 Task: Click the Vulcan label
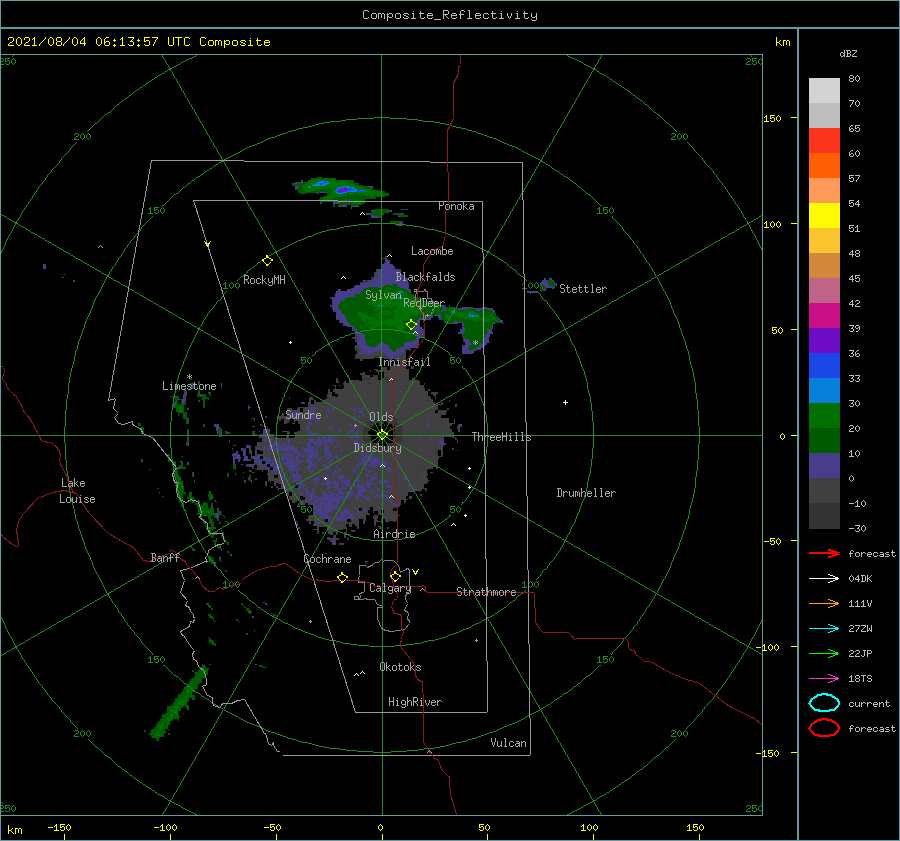(x=509, y=743)
